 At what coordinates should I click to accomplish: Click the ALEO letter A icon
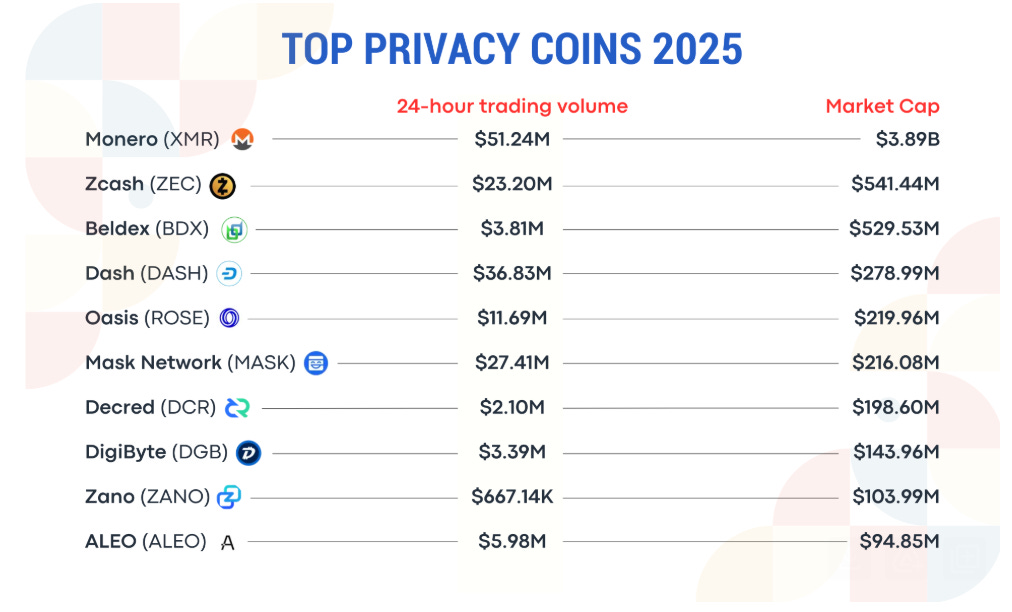[228, 542]
